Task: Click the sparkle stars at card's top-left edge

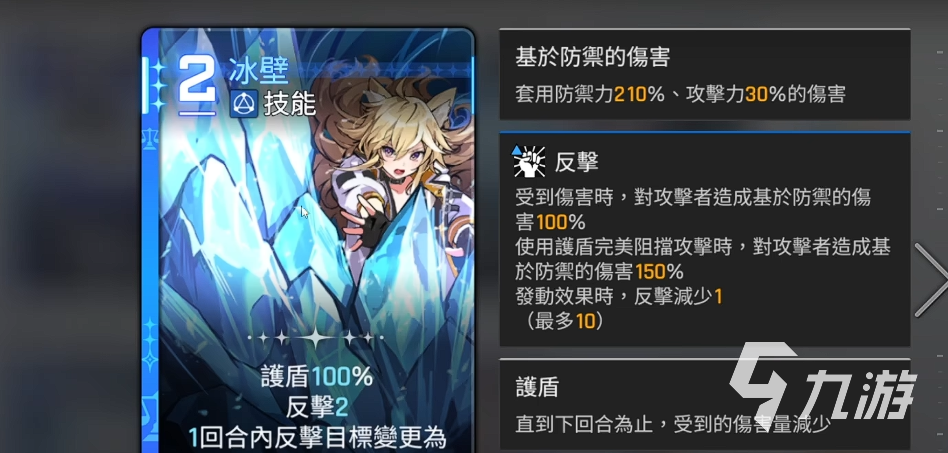Action: coord(155,85)
